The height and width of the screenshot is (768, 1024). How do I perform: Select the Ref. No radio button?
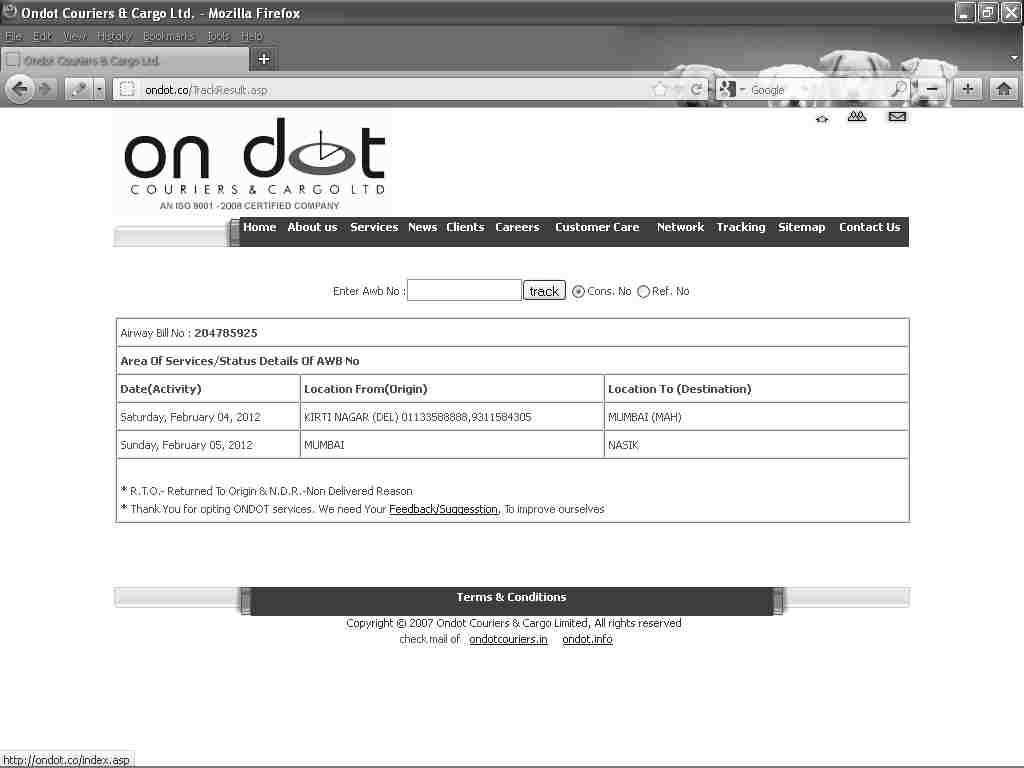(643, 292)
